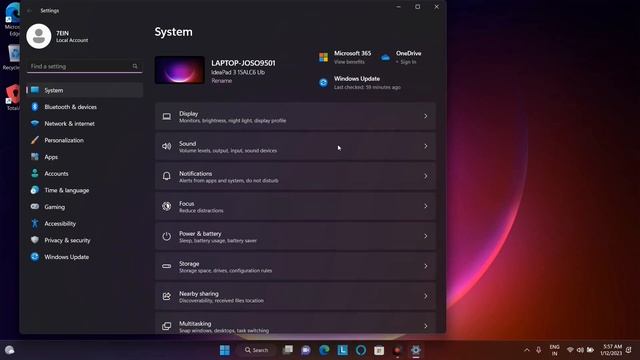Image resolution: width=640 pixels, height=360 pixels.
Task: Click the Time & language globe icon
Action: point(35,190)
